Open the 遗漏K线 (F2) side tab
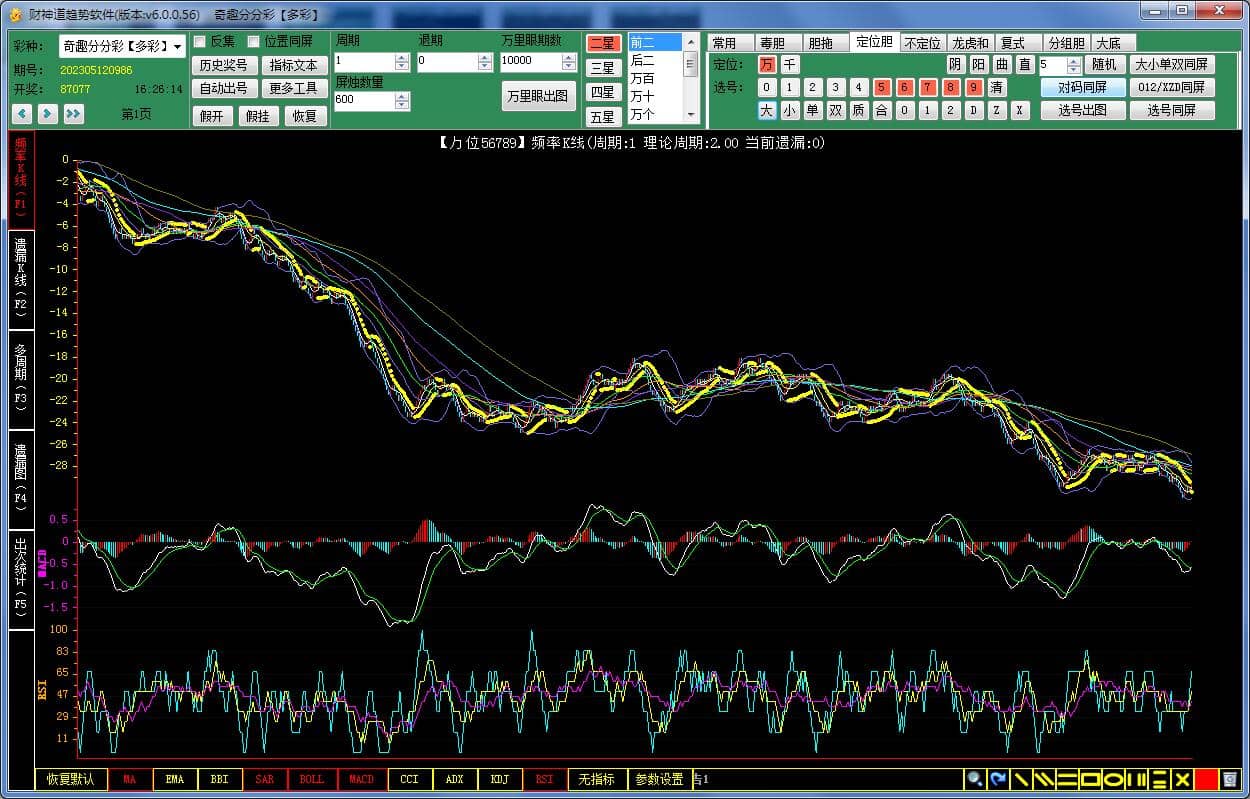 pyautogui.click(x=21, y=278)
